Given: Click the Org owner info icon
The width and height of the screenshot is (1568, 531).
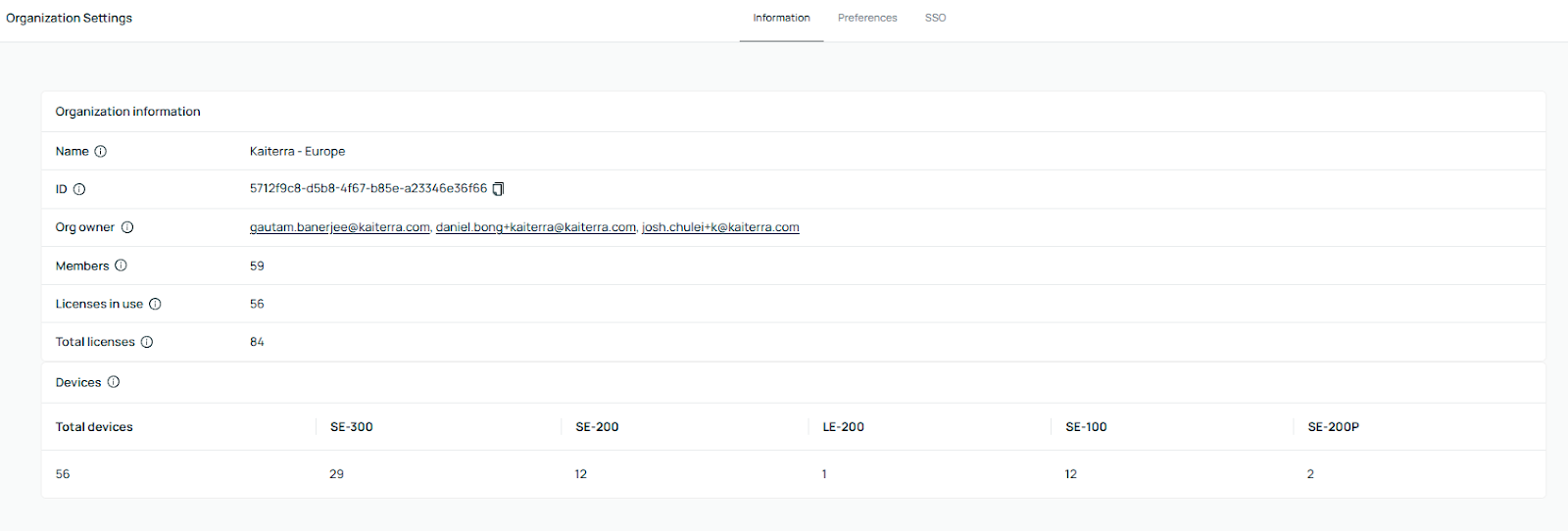Looking at the screenshot, I should (x=127, y=227).
